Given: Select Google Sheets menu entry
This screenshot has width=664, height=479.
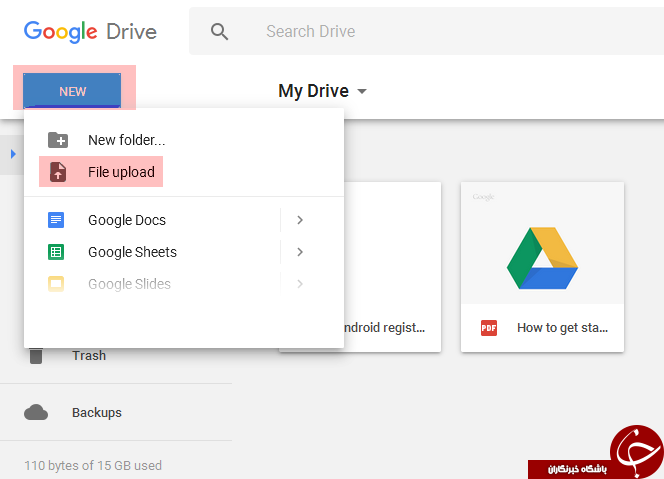Looking at the screenshot, I should [132, 252].
